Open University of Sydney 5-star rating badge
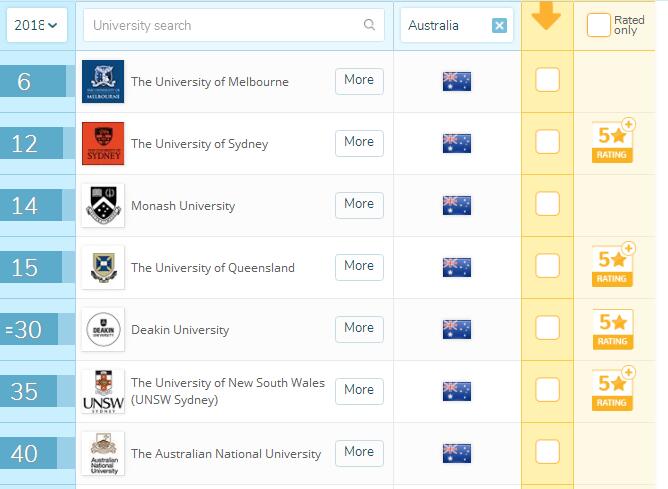The image size is (668, 489). click(x=614, y=143)
